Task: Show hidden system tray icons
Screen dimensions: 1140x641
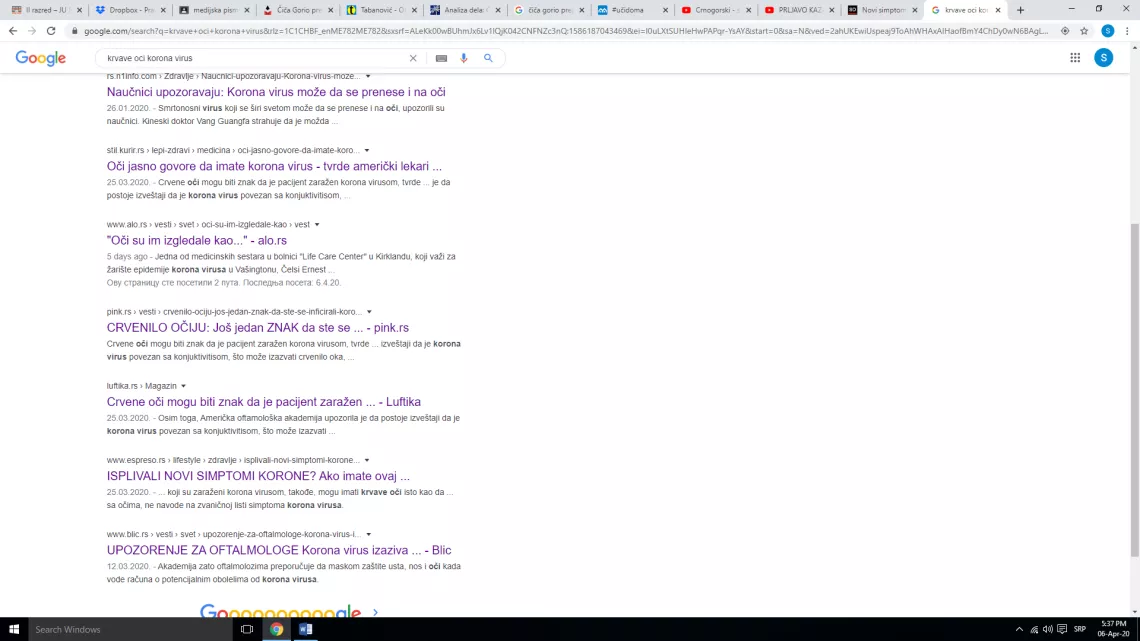Action: (1019, 629)
